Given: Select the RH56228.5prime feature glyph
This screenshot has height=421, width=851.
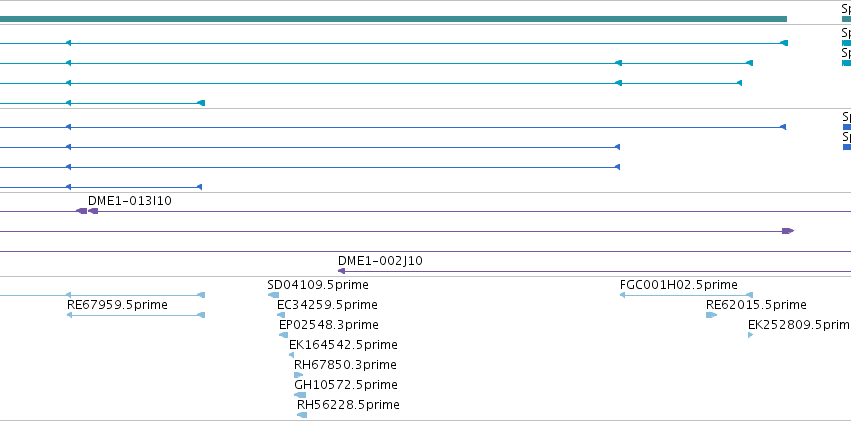Looking at the screenshot, I should 302,415.
